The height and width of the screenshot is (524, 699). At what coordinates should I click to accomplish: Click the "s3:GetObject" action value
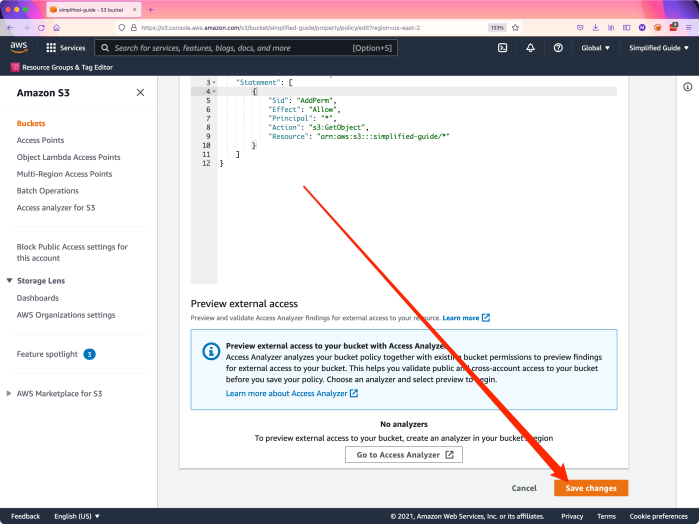pyautogui.click(x=337, y=128)
